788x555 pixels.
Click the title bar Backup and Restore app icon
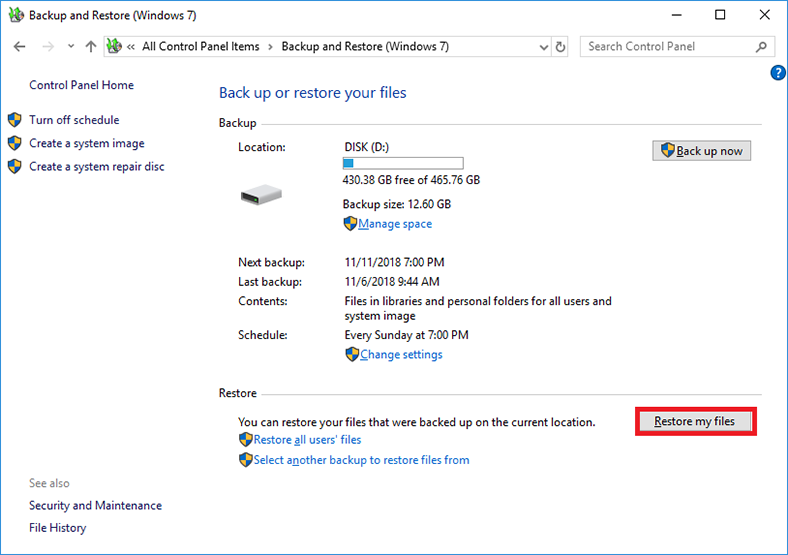tap(16, 15)
